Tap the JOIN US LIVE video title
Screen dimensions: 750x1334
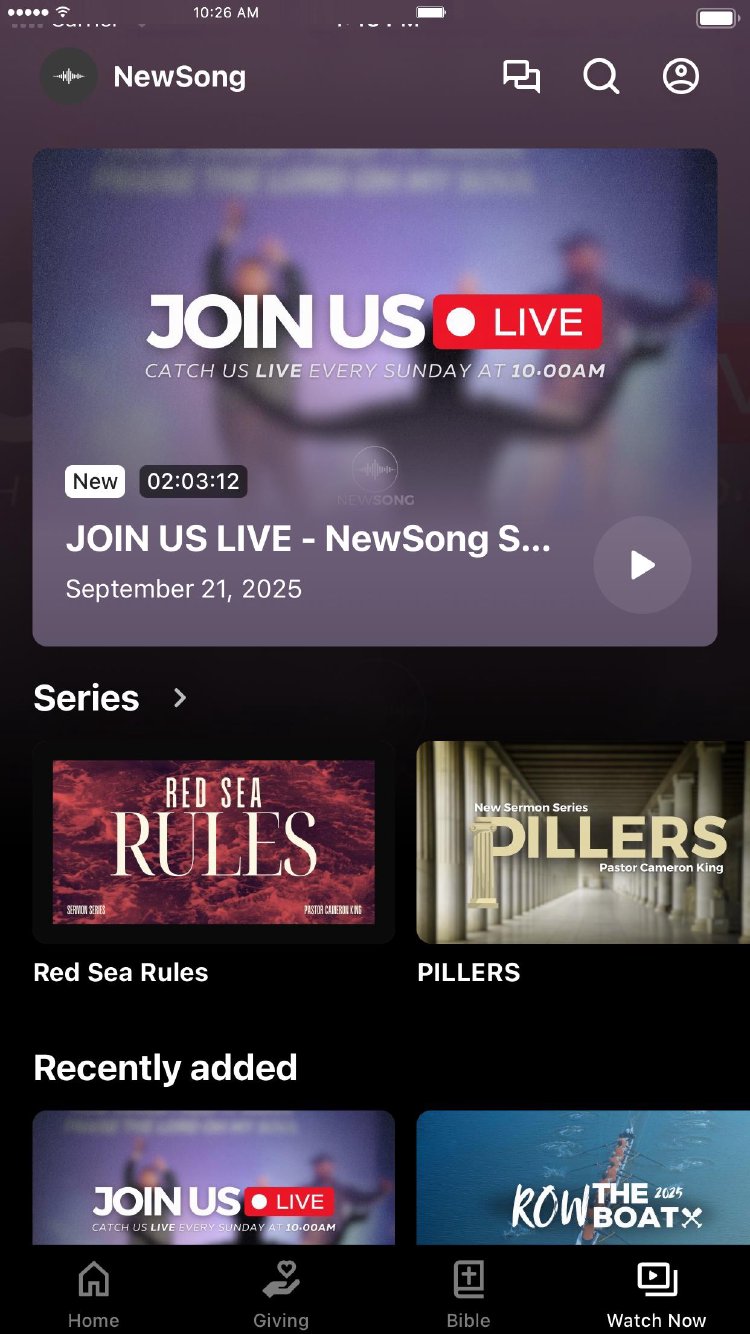(308, 539)
